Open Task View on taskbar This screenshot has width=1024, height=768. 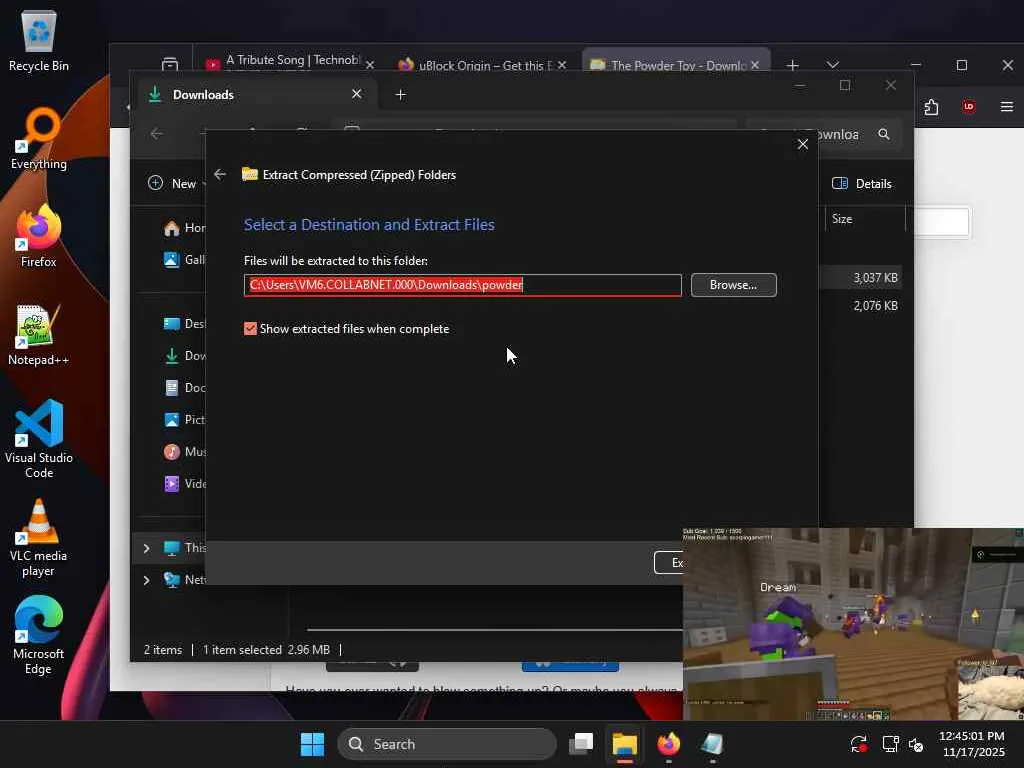(581, 744)
